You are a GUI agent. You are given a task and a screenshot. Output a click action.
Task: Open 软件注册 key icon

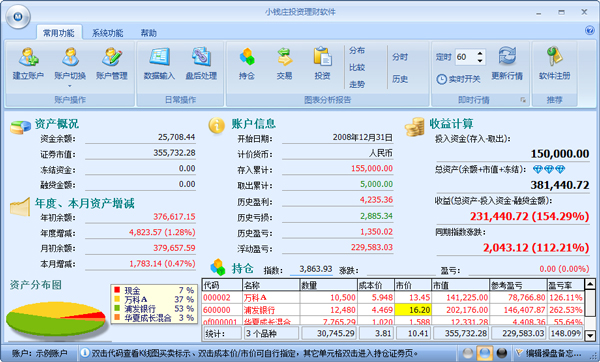coord(554,56)
